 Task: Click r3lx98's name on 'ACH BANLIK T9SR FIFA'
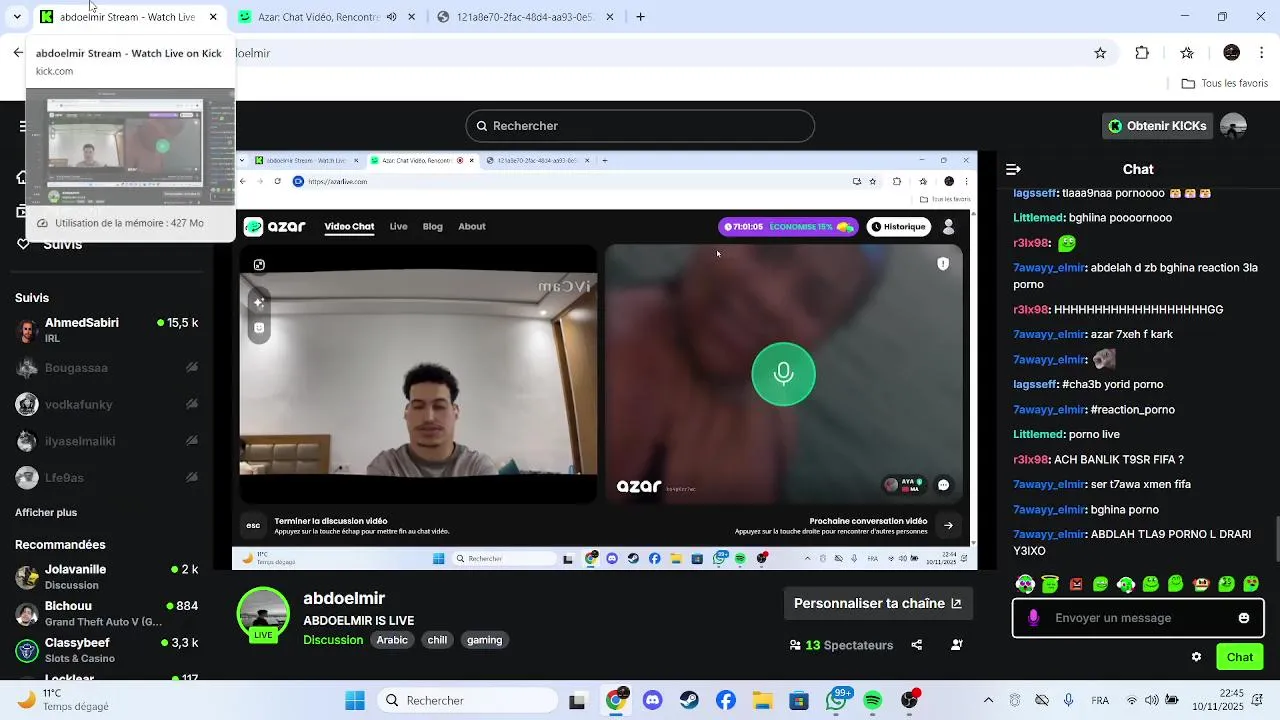[x=1031, y=460]
